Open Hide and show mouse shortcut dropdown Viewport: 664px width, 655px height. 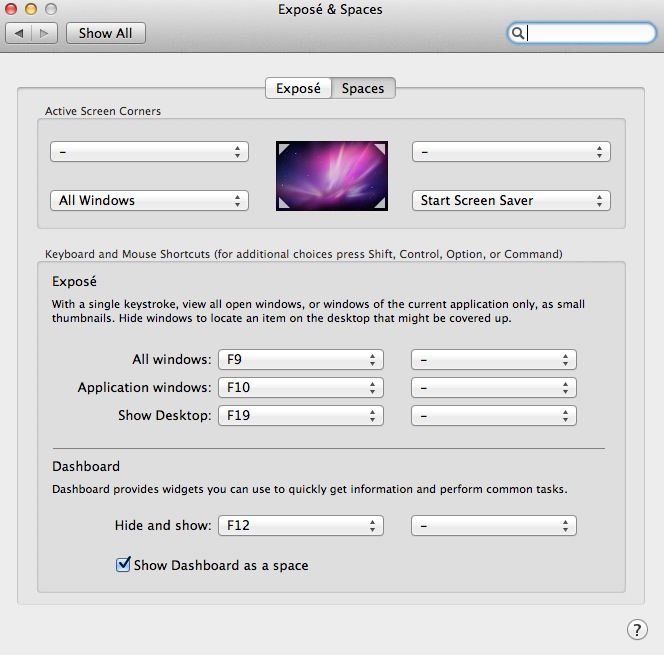(x=494, y=525)
